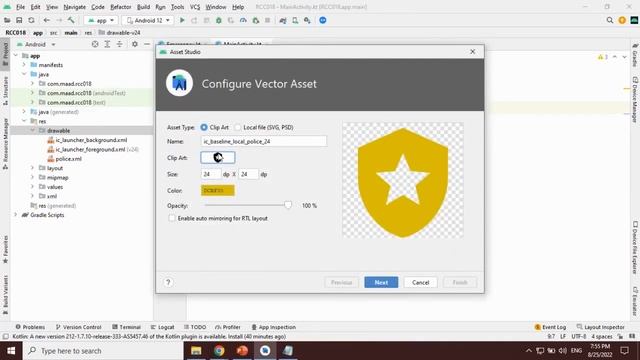Click the Search Everywhere magnifier icon

coord(610,20)
